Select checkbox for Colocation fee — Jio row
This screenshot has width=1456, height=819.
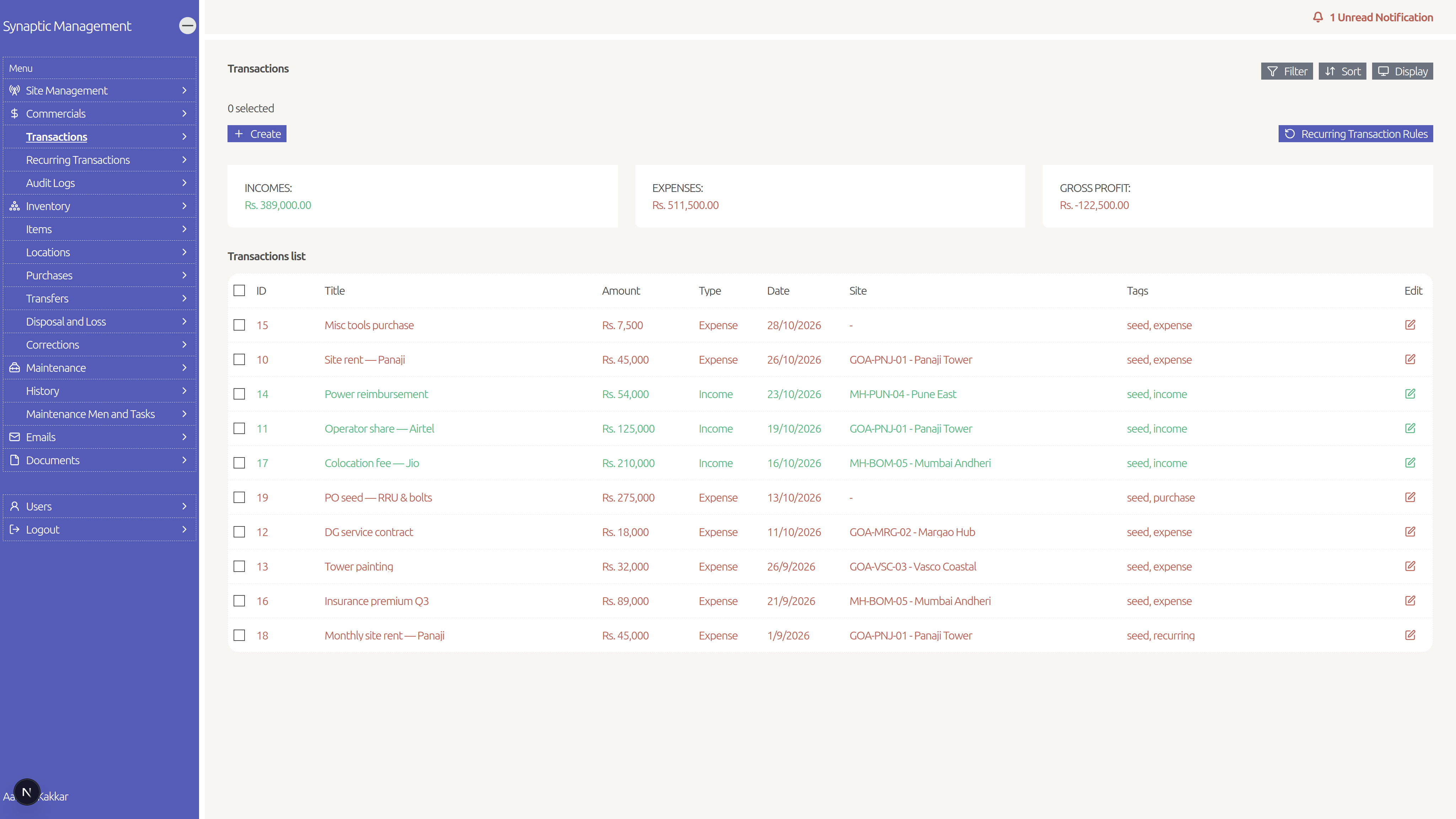239,463
